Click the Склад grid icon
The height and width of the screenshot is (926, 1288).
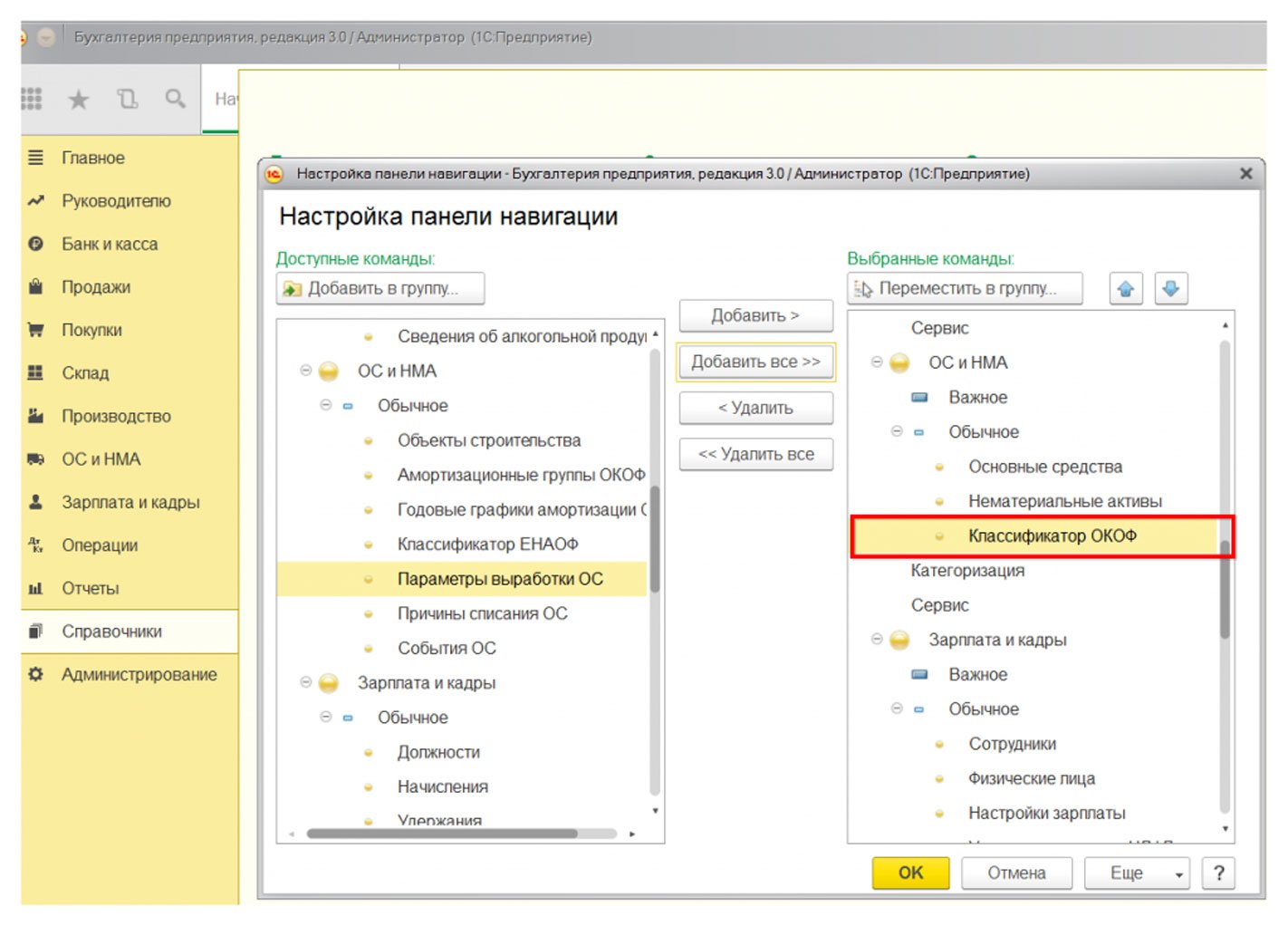coord(35,372)
